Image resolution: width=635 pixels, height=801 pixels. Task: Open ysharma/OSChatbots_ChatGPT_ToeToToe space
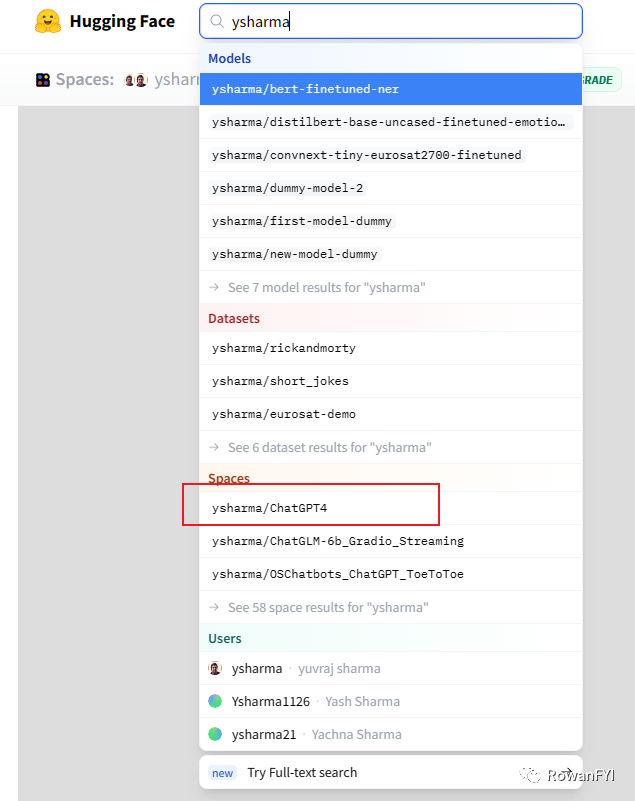pos(391,574)
